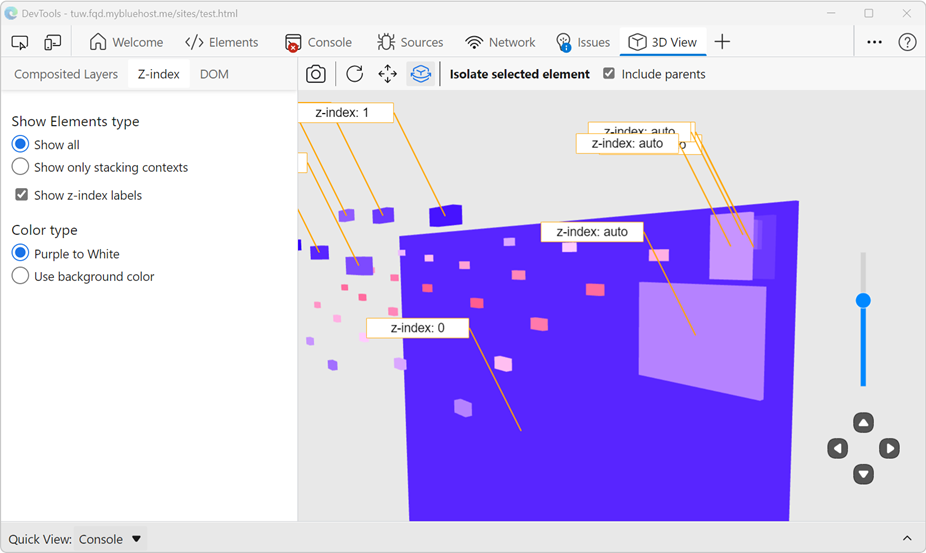
Task: Take a snapshot with the camera icon
Action: (316, 74)
